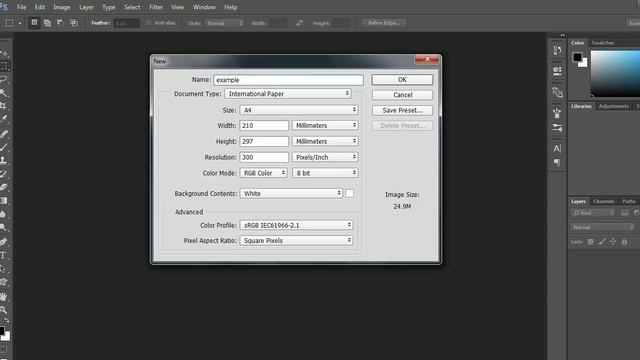Select the Lasso tool
The width and height of the screenshot is (640, 360).
click(x=4, y=79)
